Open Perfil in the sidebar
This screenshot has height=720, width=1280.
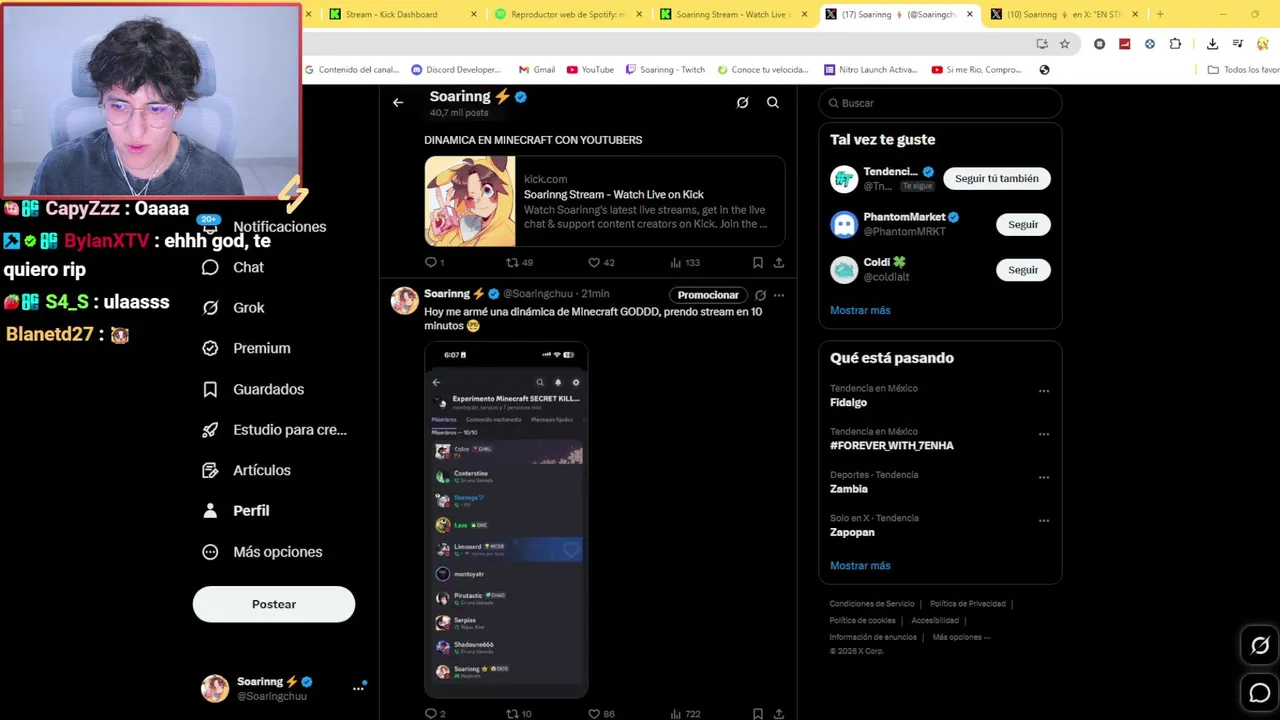point(236,511)
